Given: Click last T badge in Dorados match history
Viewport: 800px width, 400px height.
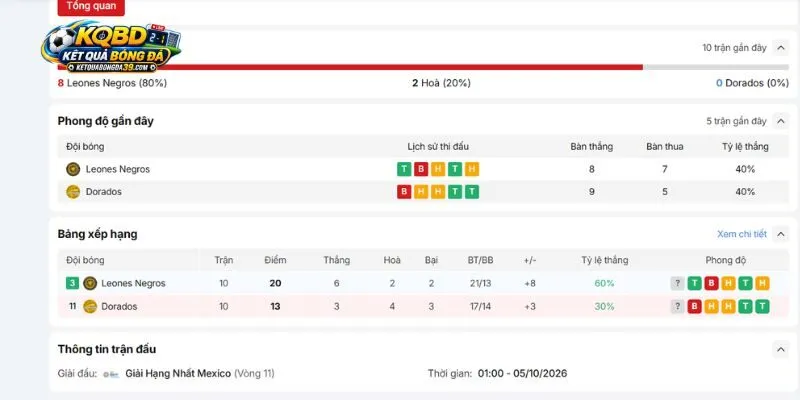Looking at the screenshot, I should pos(472,192).
